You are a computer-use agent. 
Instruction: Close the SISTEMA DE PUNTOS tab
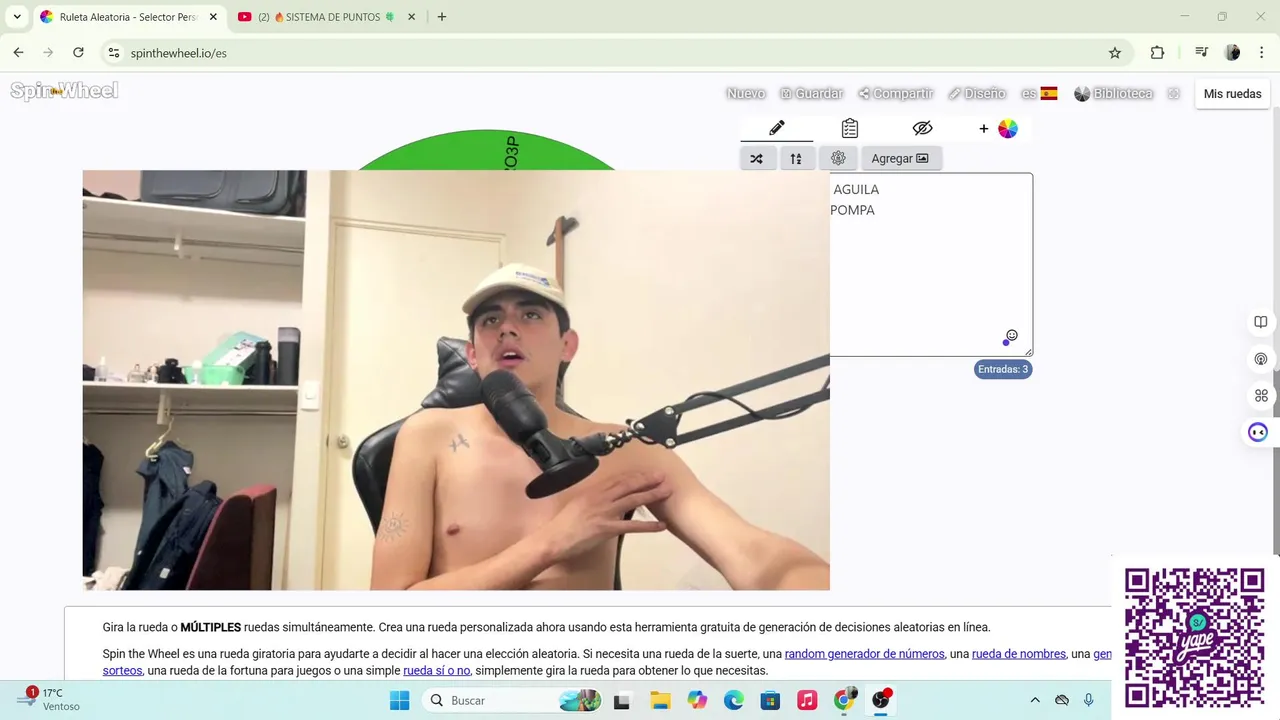tap(411, 17)
